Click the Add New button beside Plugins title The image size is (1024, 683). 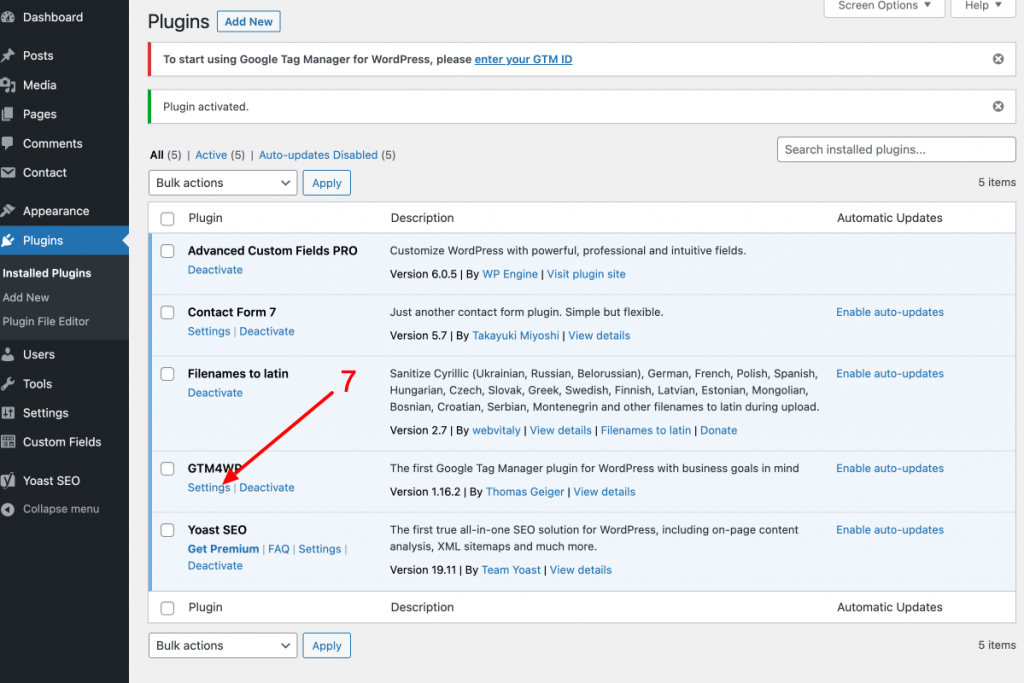point(249,22)
